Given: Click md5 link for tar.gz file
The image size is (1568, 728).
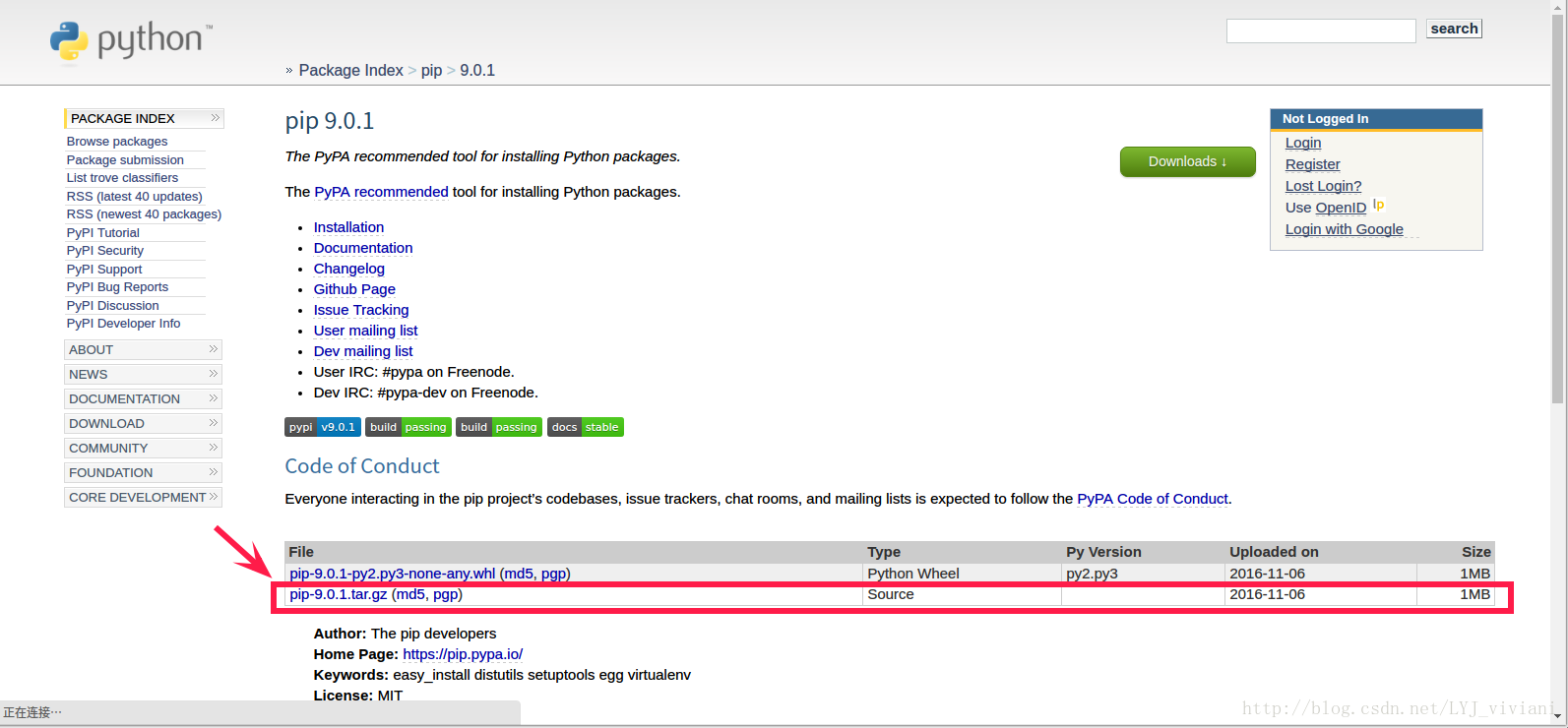Looking at the screenshot, I should (410, 594).
